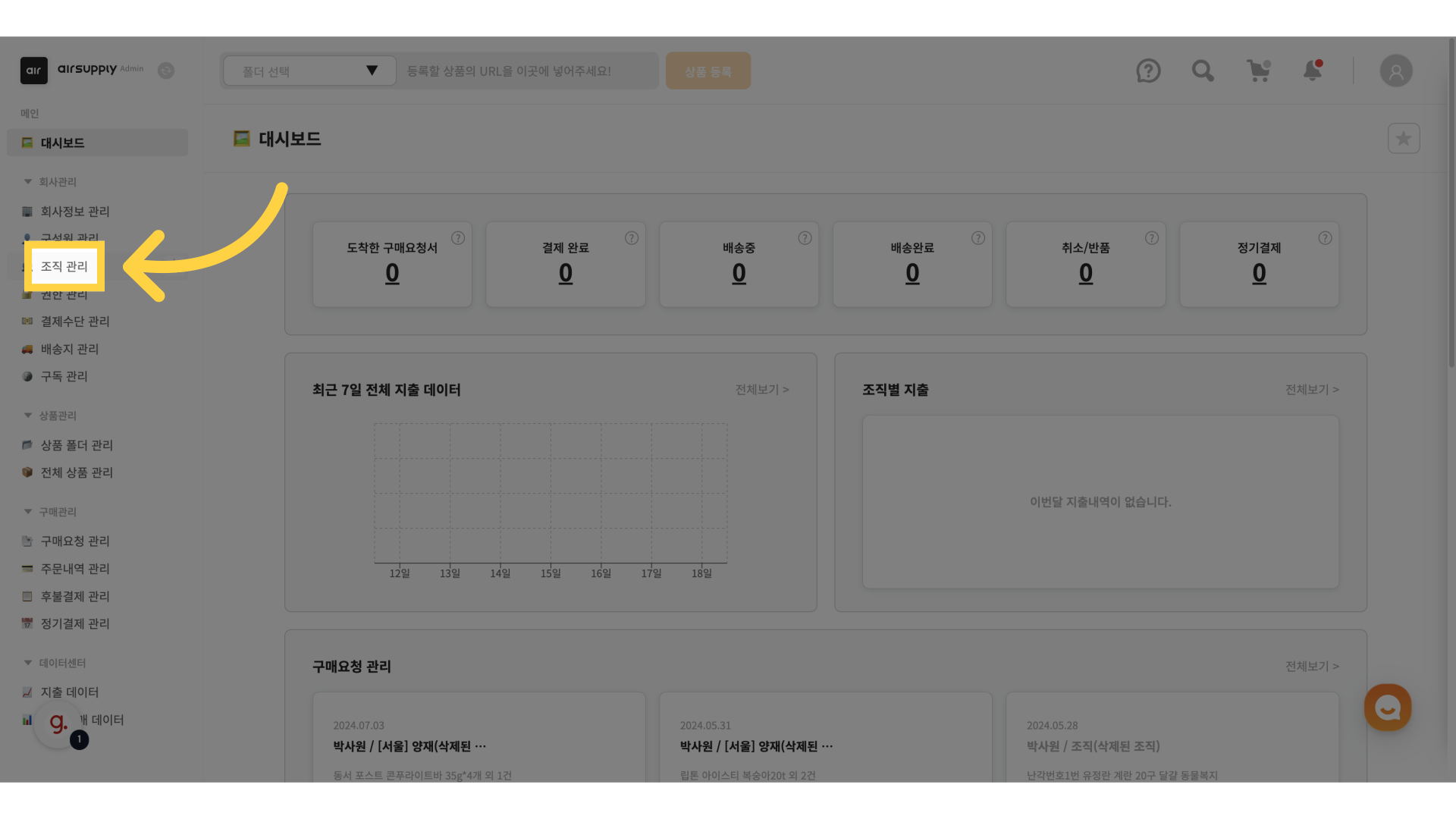Open the orange chat support bubble
This screenshot has height=819, width=1456.
(1387, 708)
